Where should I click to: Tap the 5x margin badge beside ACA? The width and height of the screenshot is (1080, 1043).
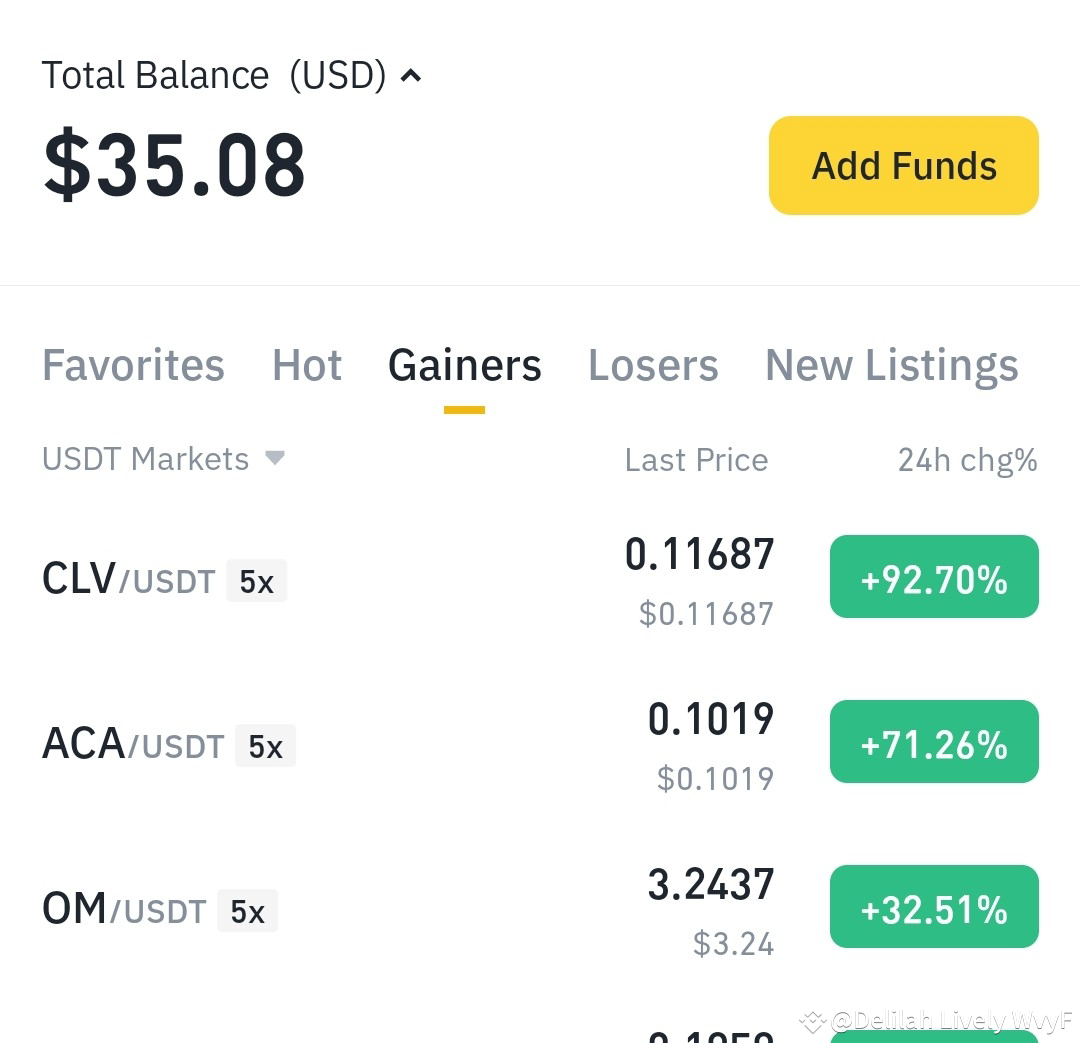click(x=265, y=745)
